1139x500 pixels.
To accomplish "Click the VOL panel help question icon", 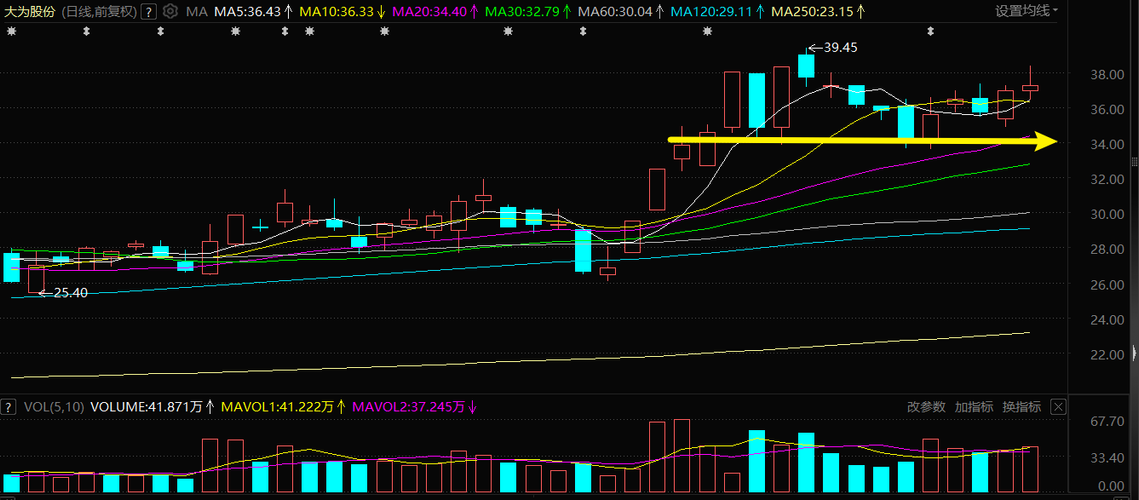I will (x=10, y=407).
